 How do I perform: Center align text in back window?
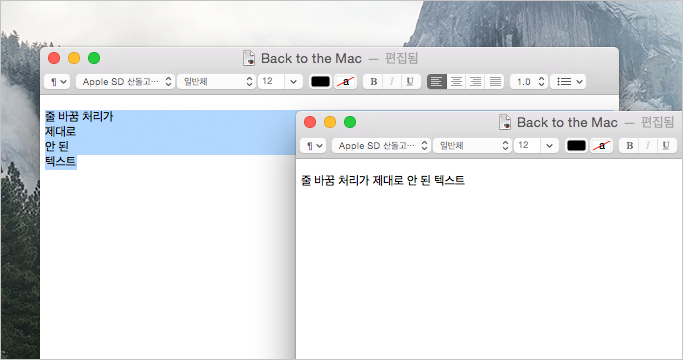click(456, 82)
